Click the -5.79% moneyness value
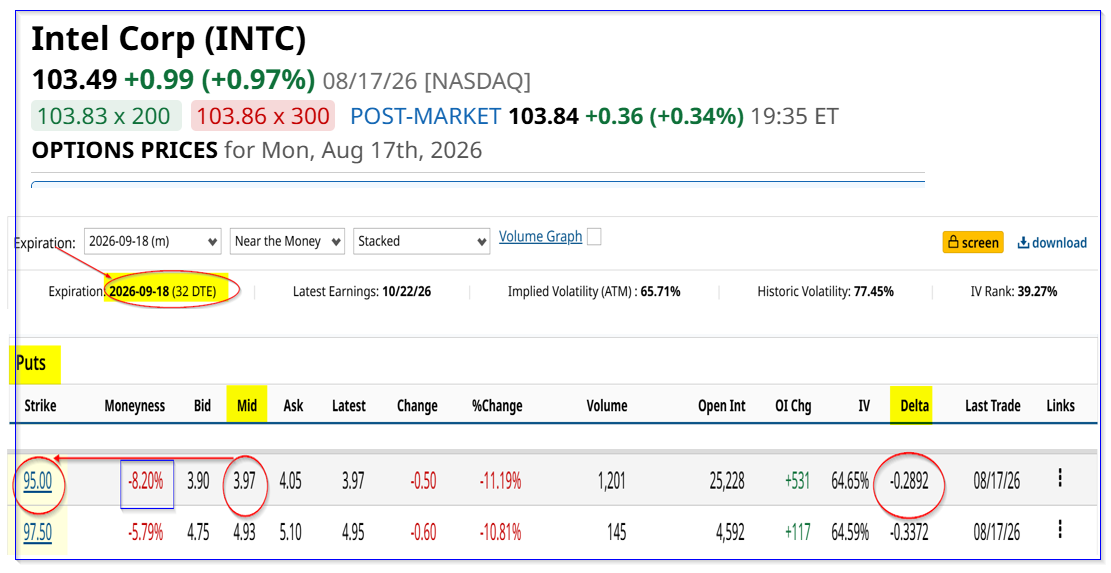 146,532
